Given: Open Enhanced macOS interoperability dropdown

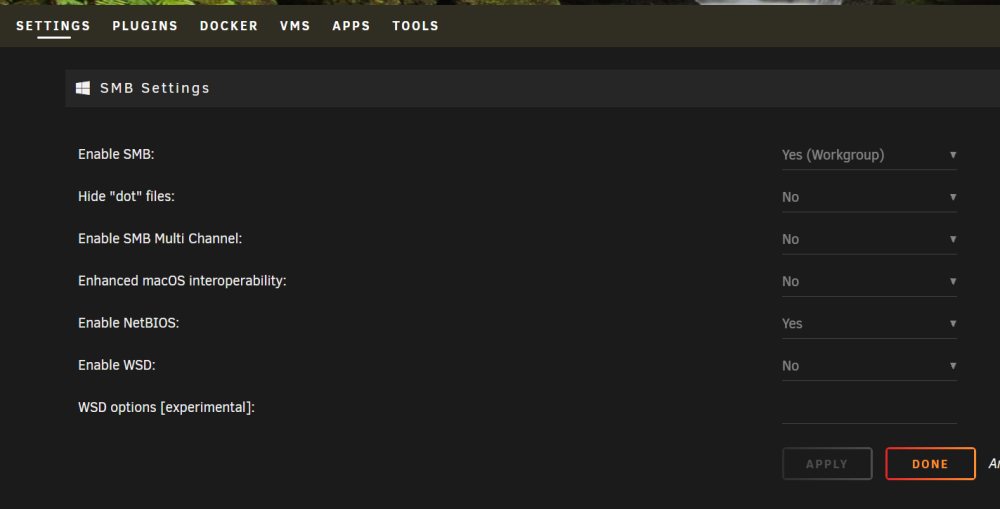Looking at the screenshot, I should coord(869,281).
